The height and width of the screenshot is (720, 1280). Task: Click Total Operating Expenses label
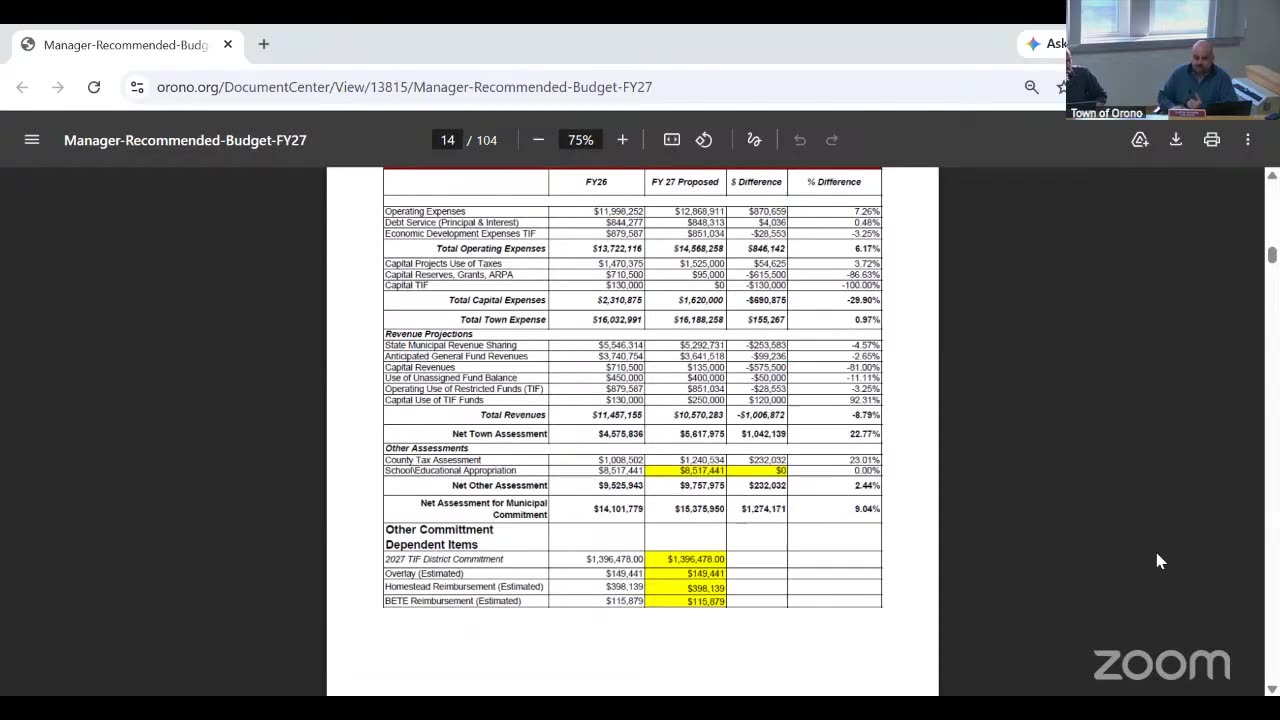[491, 249]
